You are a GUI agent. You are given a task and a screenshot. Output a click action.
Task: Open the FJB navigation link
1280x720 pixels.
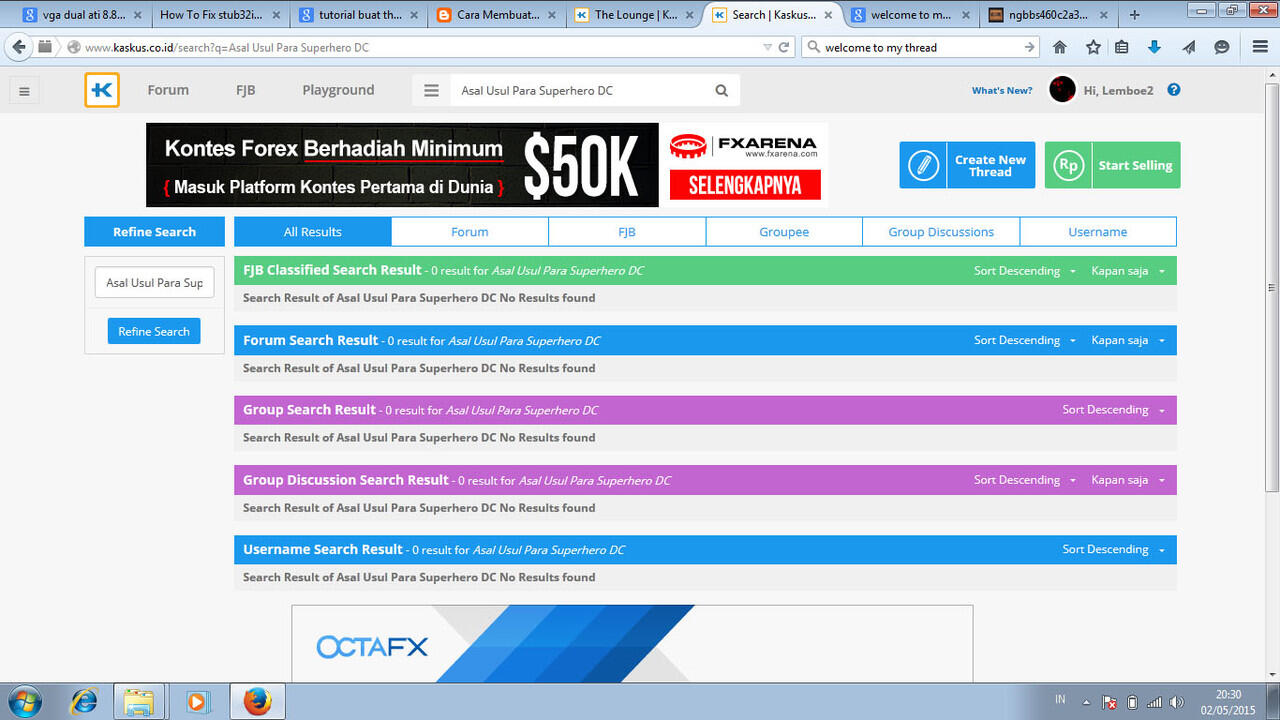(x=245, y=90)
